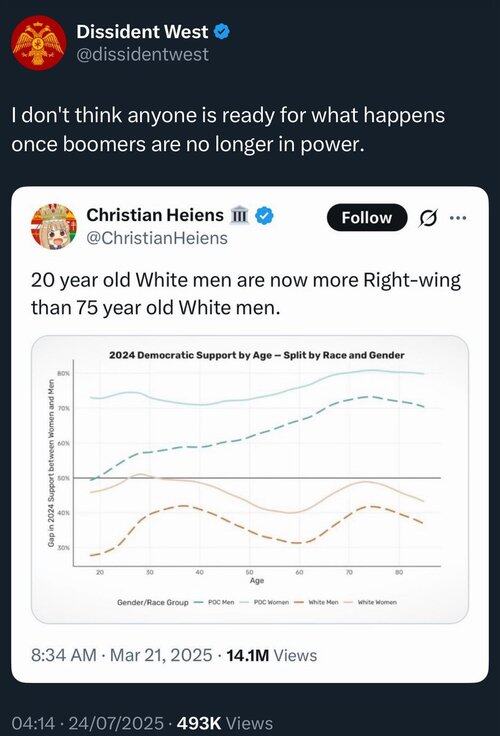Click White Men legend entry
The image size is (500, 736).
(317, 602)
